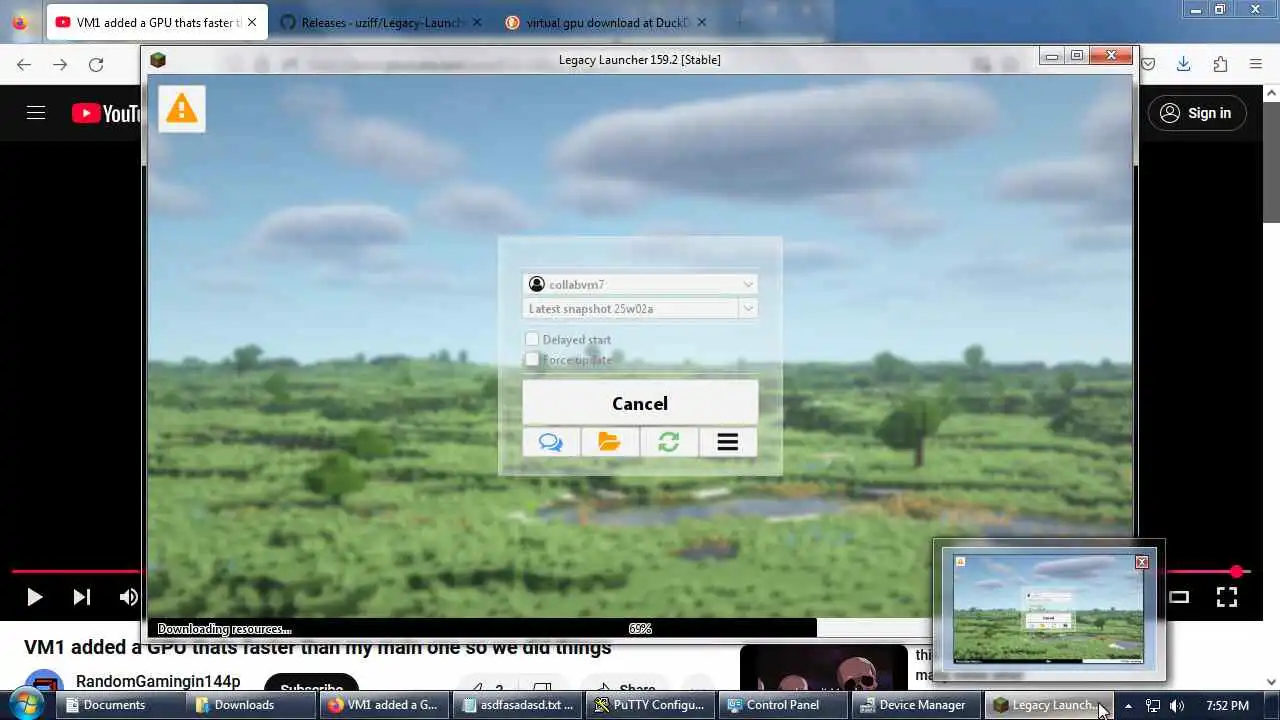This screenshot has width=1280, height=720.
Task: Open the launcher chat/support speech bubble button
Action: [551, 442]
